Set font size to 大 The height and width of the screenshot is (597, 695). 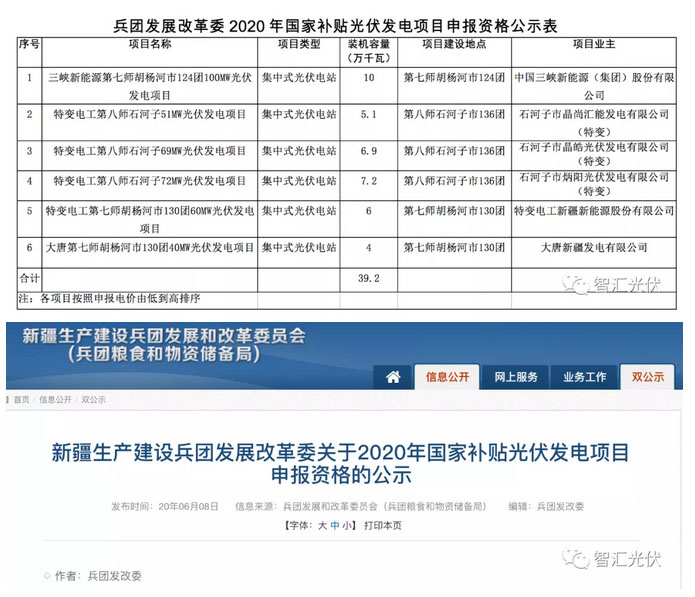click(x=322, y=525)
